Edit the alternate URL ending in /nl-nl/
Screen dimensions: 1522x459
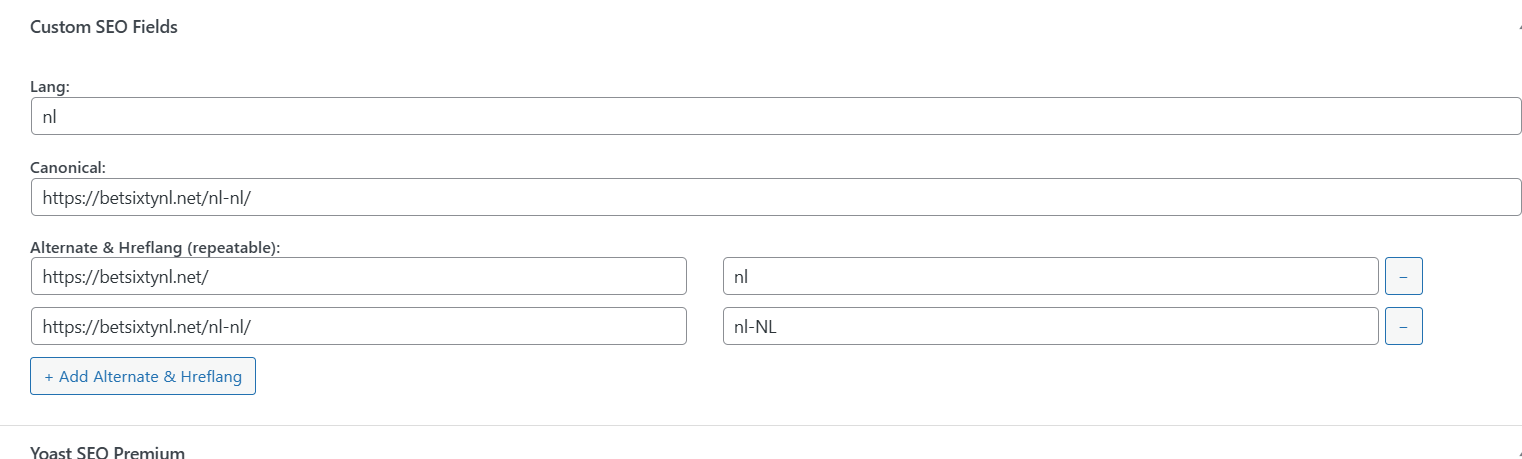point(359,326)
